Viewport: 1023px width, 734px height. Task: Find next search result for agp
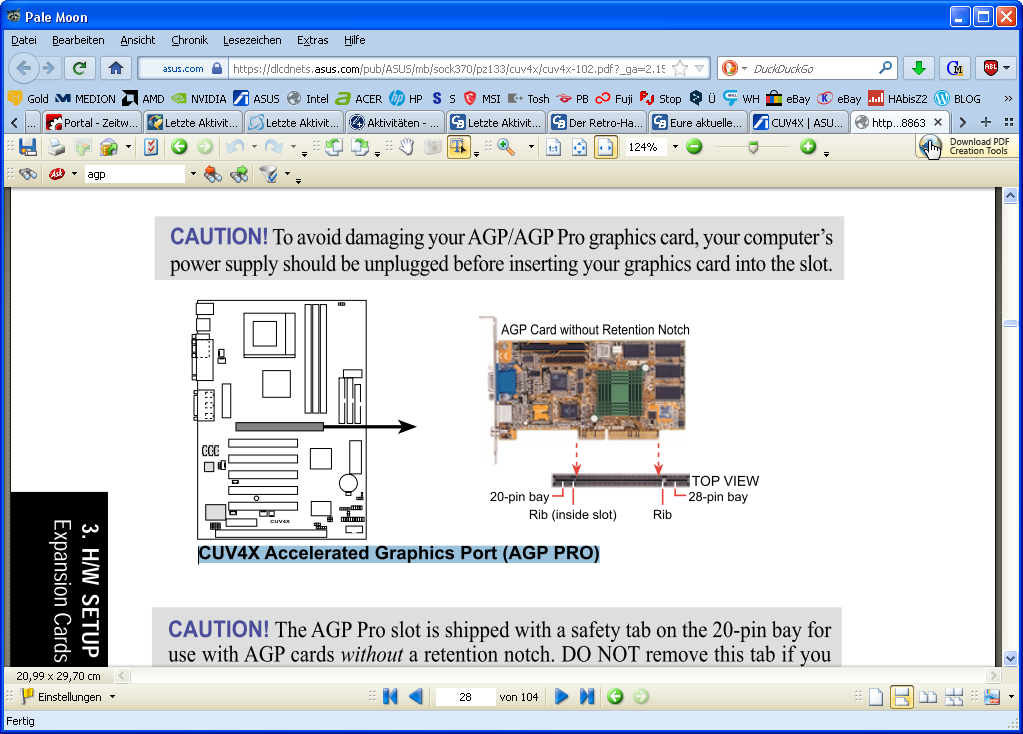[239, 174]
